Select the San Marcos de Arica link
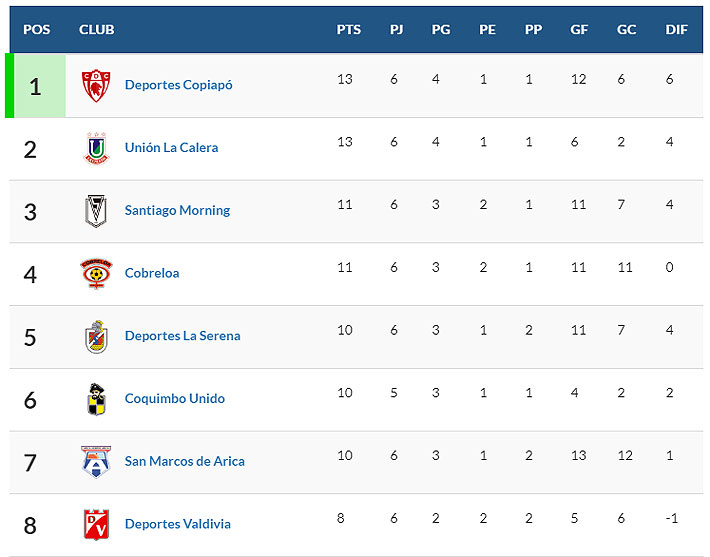The image size is (710, 557). coord(184,461)
